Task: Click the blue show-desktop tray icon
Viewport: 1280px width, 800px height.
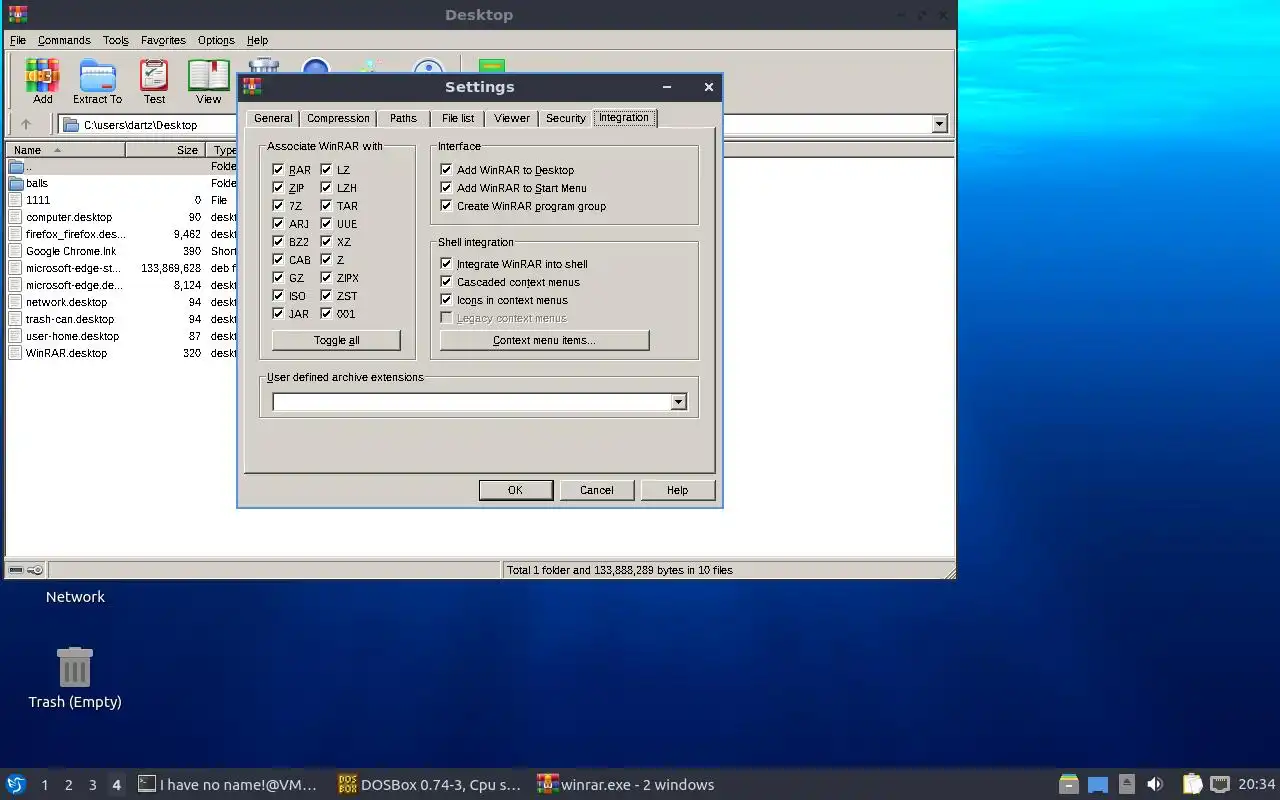Action: (1098, 784)
